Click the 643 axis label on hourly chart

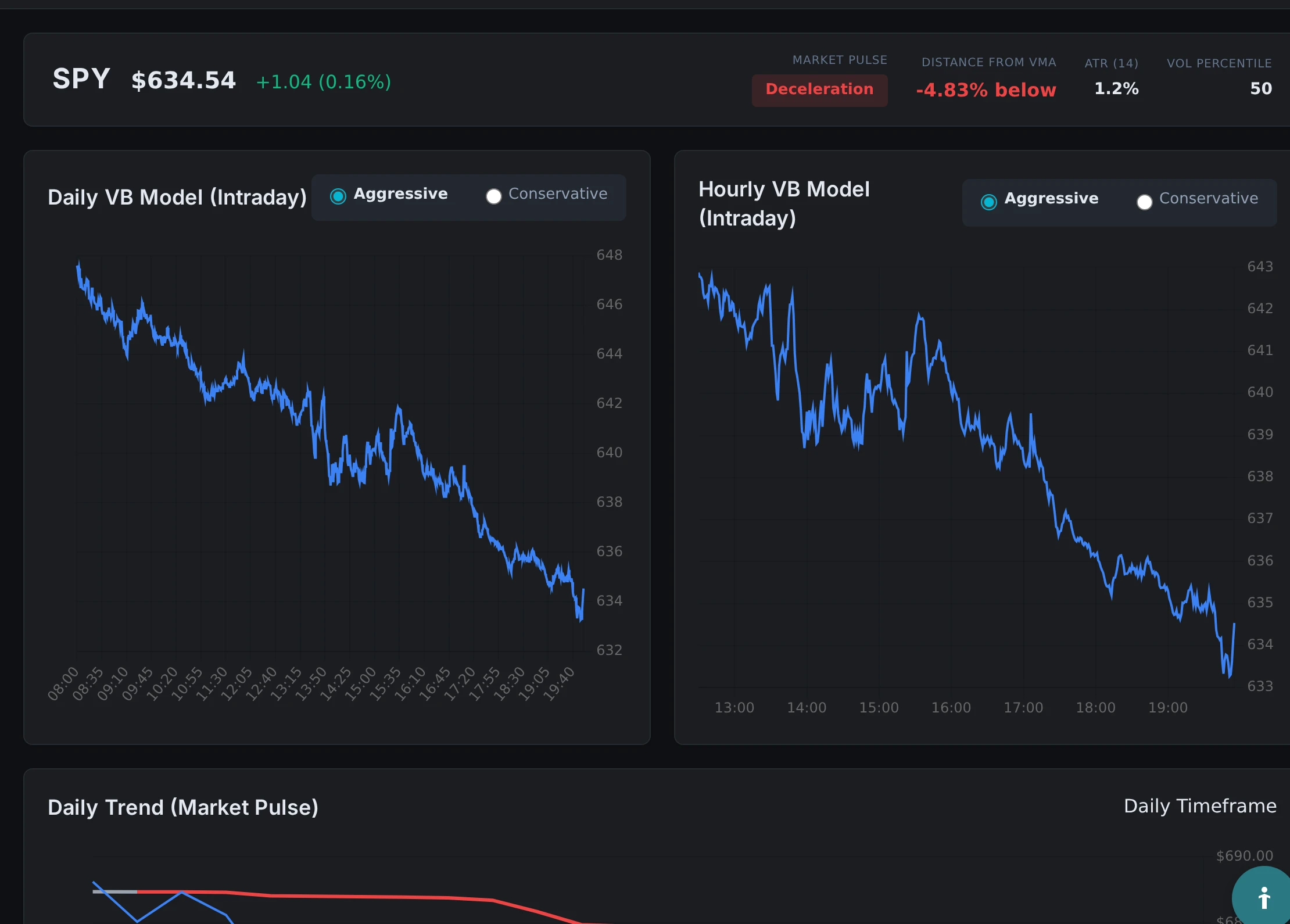(x=1260, y=267)
